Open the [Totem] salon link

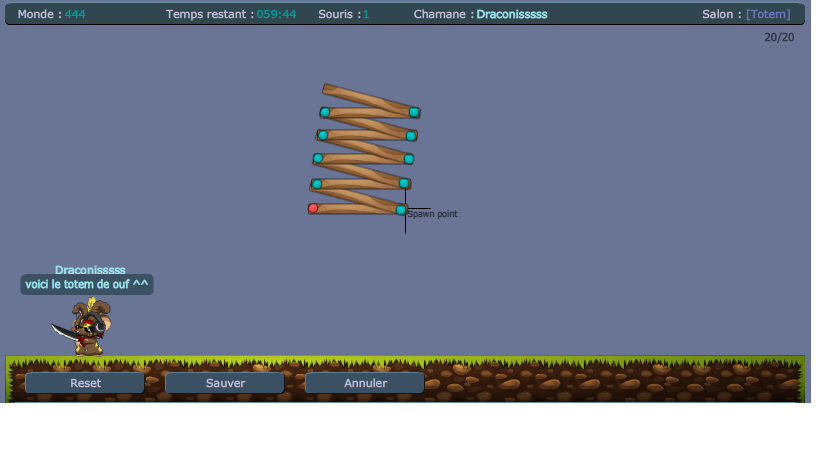click(767, 14)
